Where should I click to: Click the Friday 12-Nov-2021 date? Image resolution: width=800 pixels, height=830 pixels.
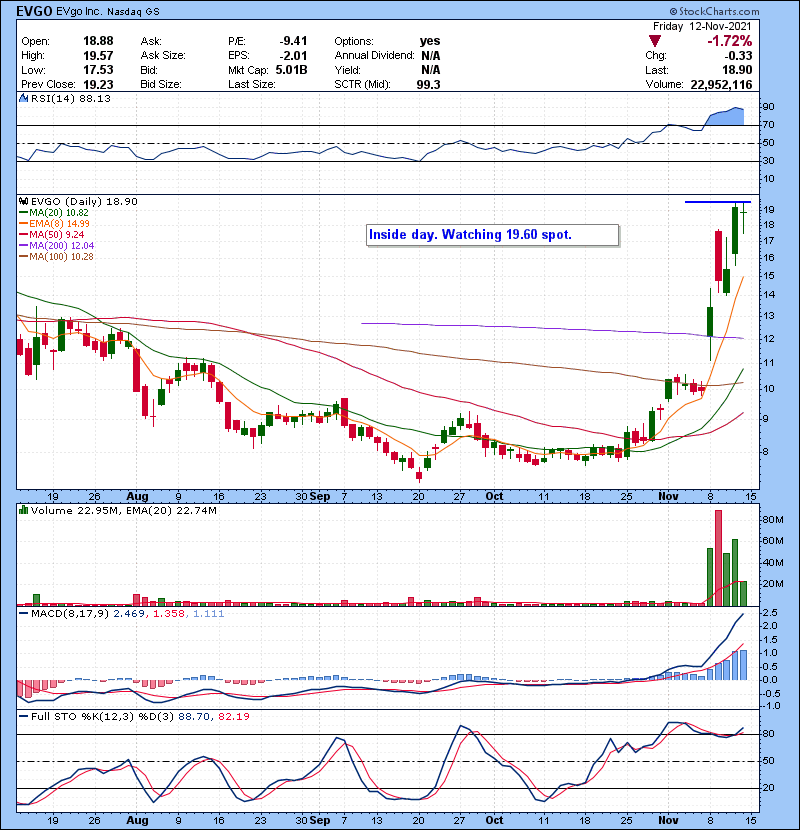tap(702, 26)
